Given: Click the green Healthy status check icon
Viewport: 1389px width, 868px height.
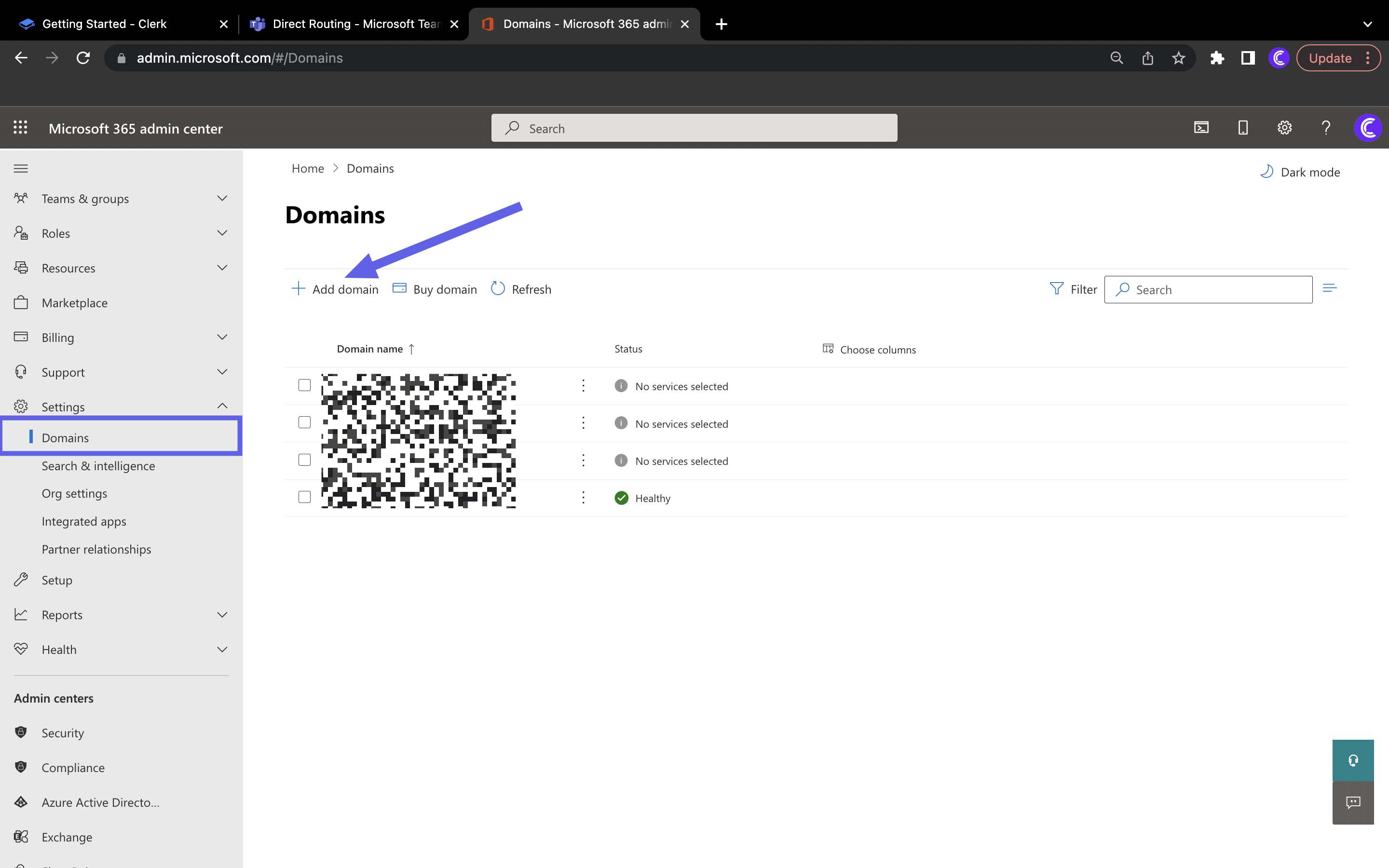Looking at the screenshot, I should pyautogui.click(x=621, y=498).
